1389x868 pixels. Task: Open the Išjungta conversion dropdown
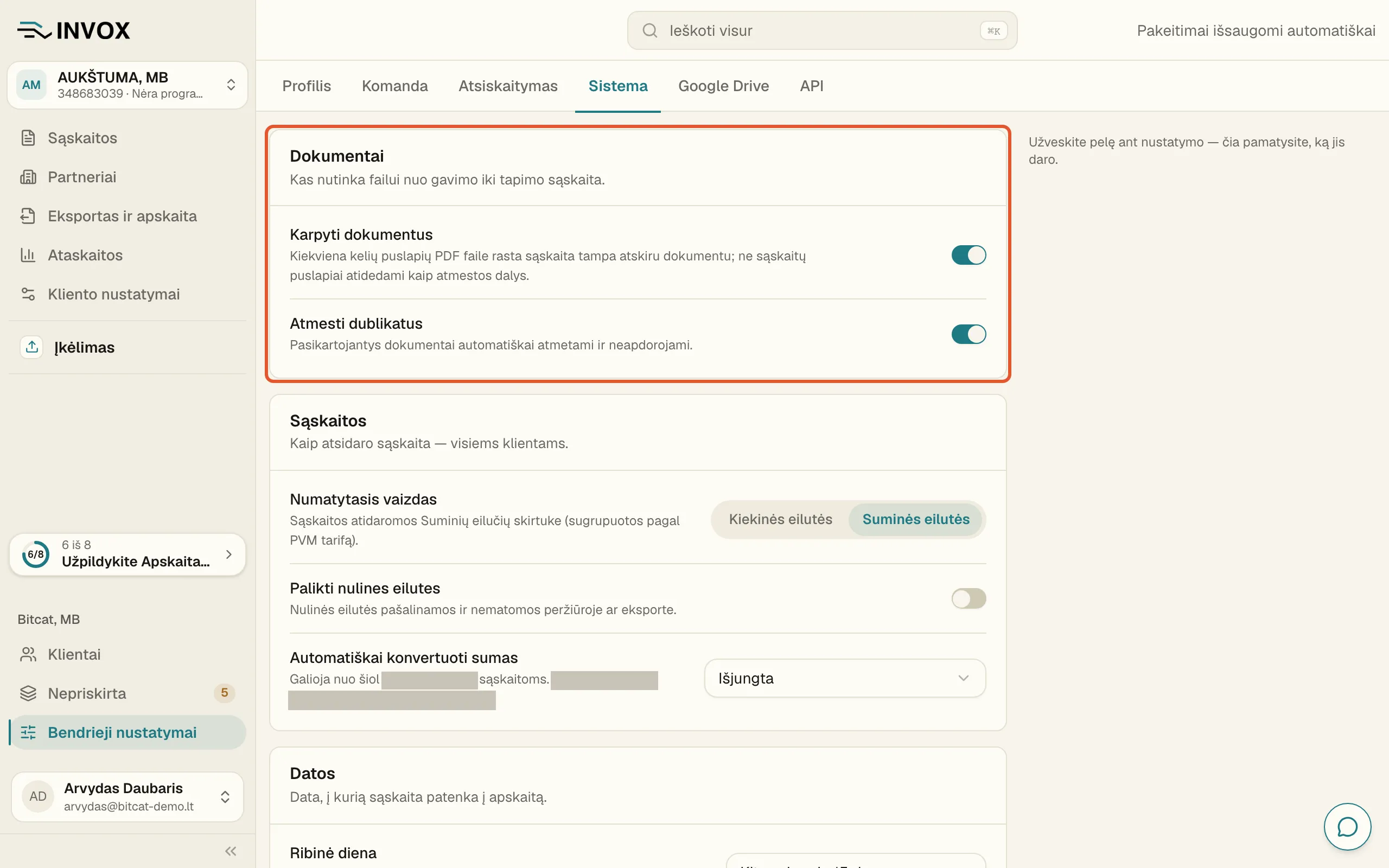tap(845, 678)
